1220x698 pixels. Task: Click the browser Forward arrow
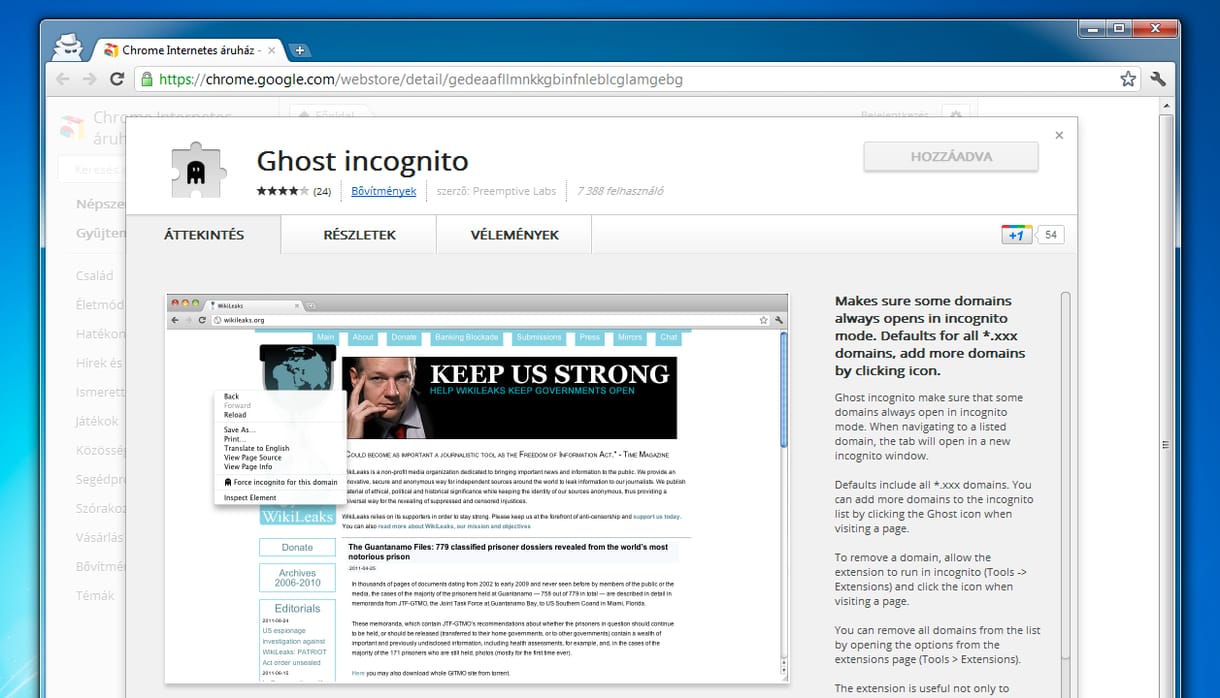coord(90,79)
